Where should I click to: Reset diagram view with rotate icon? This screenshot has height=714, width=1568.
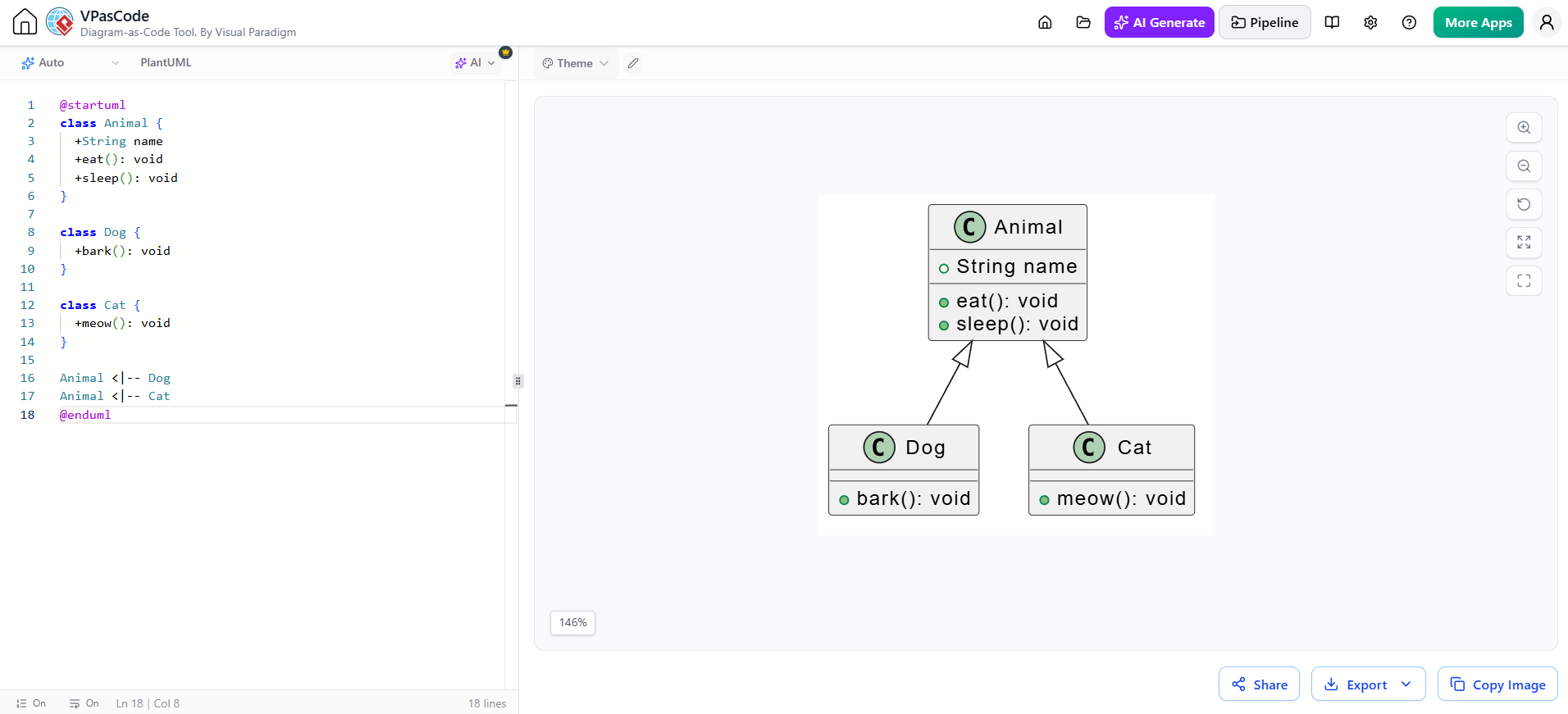pyautogui.click(x=1524, y=204)
